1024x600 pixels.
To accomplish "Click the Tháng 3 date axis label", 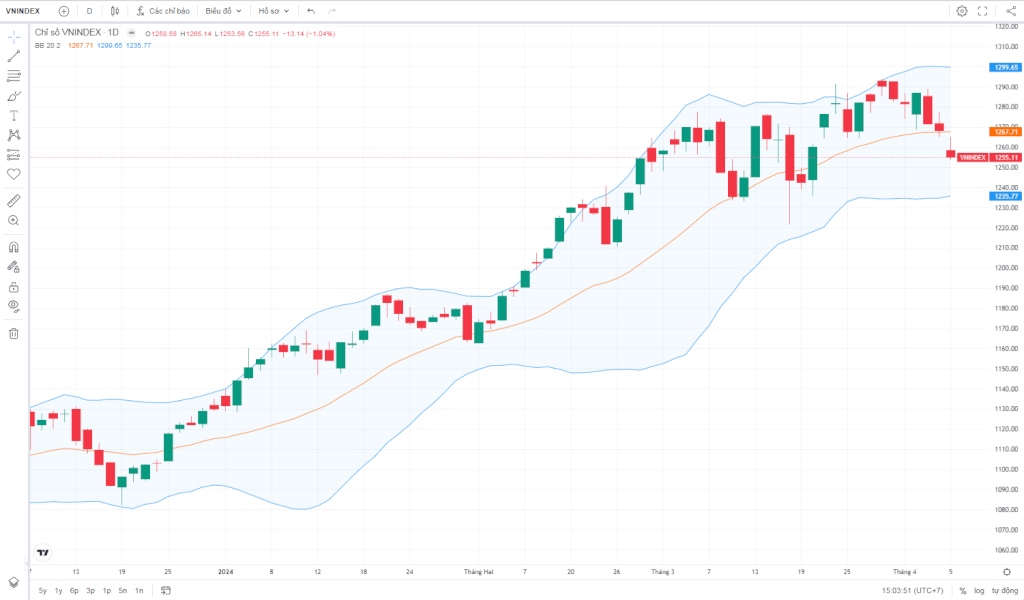I will tap(662, 572).
